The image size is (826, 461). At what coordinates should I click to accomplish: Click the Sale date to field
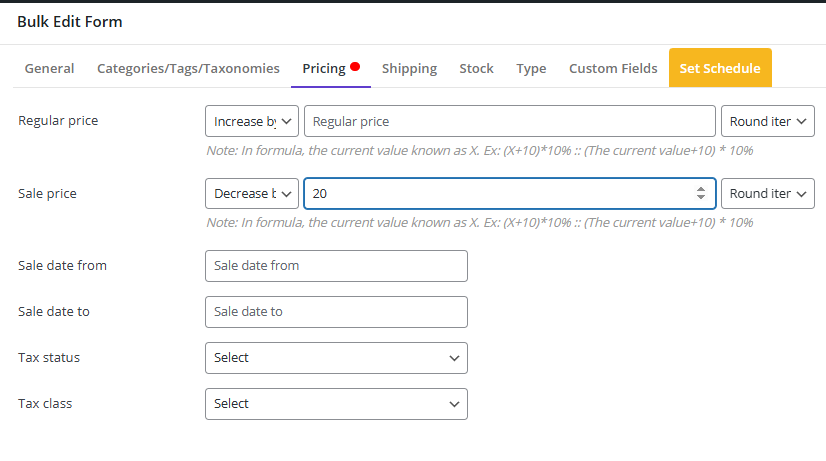point(336,312)
